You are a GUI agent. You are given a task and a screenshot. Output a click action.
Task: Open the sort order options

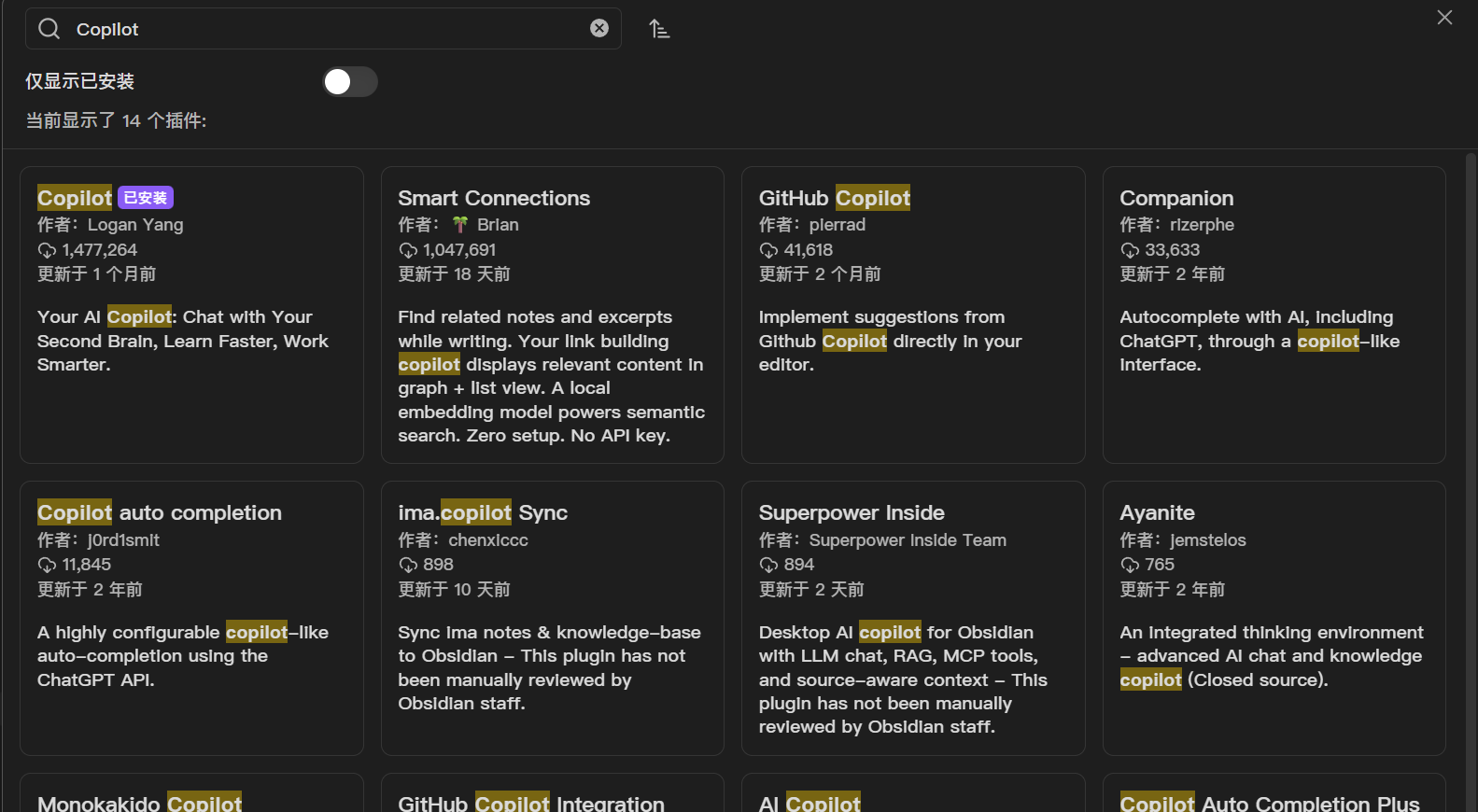click(659, 29)
